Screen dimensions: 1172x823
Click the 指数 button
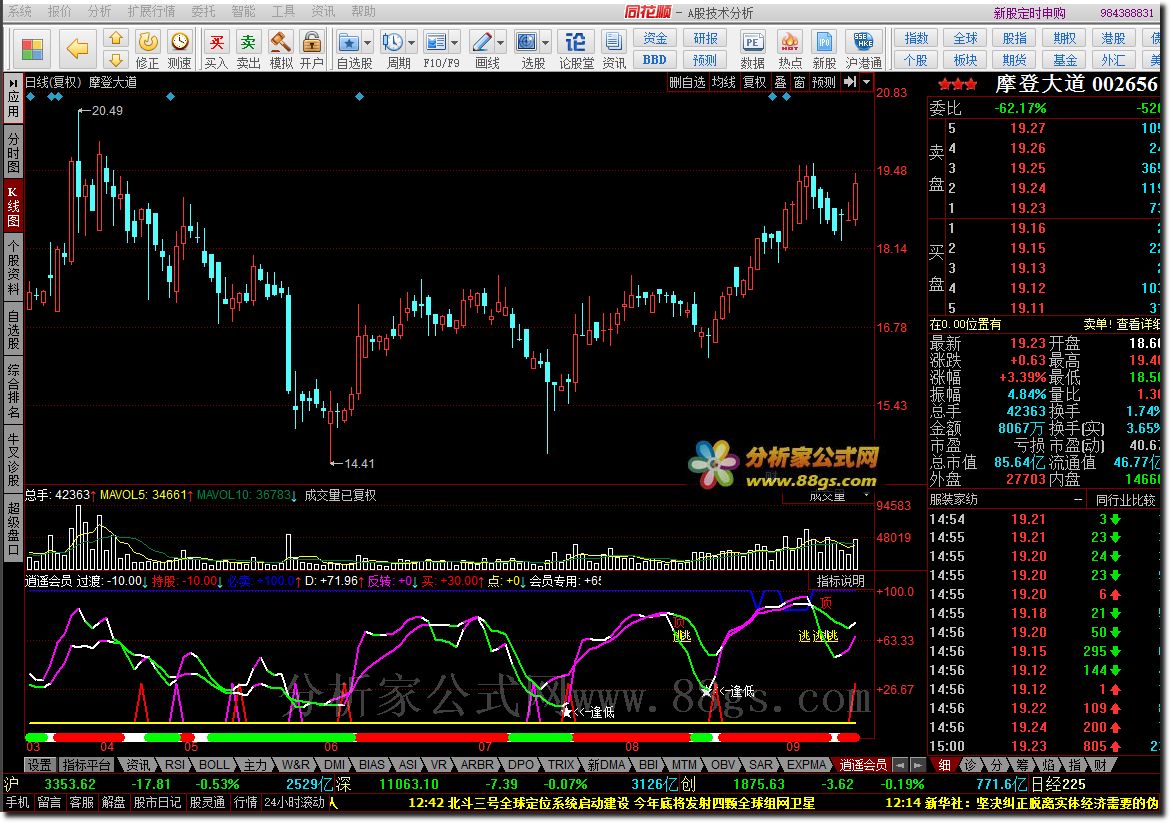tap(916, 38)
